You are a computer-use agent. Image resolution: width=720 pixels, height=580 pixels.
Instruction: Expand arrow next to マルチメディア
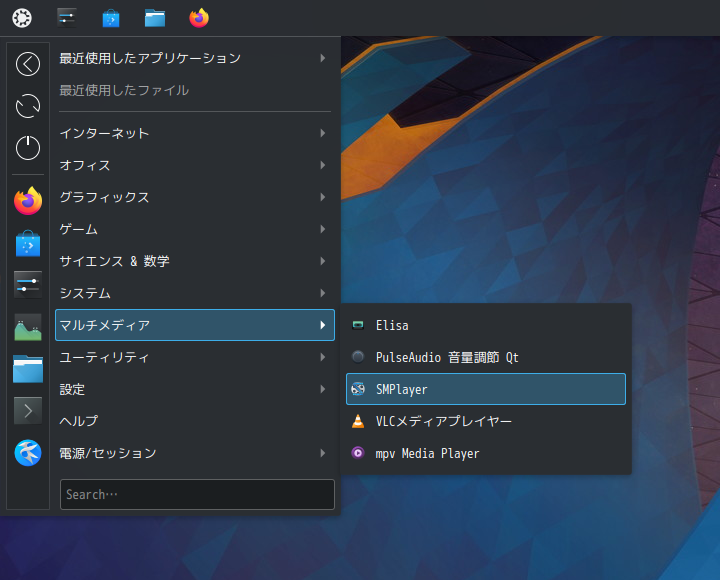pyautogui.click(x=323, y=325)
